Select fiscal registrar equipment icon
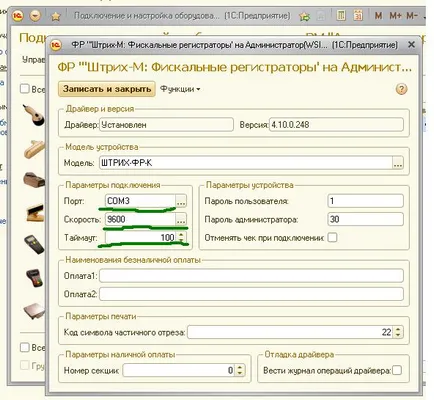 click(34, 180)
